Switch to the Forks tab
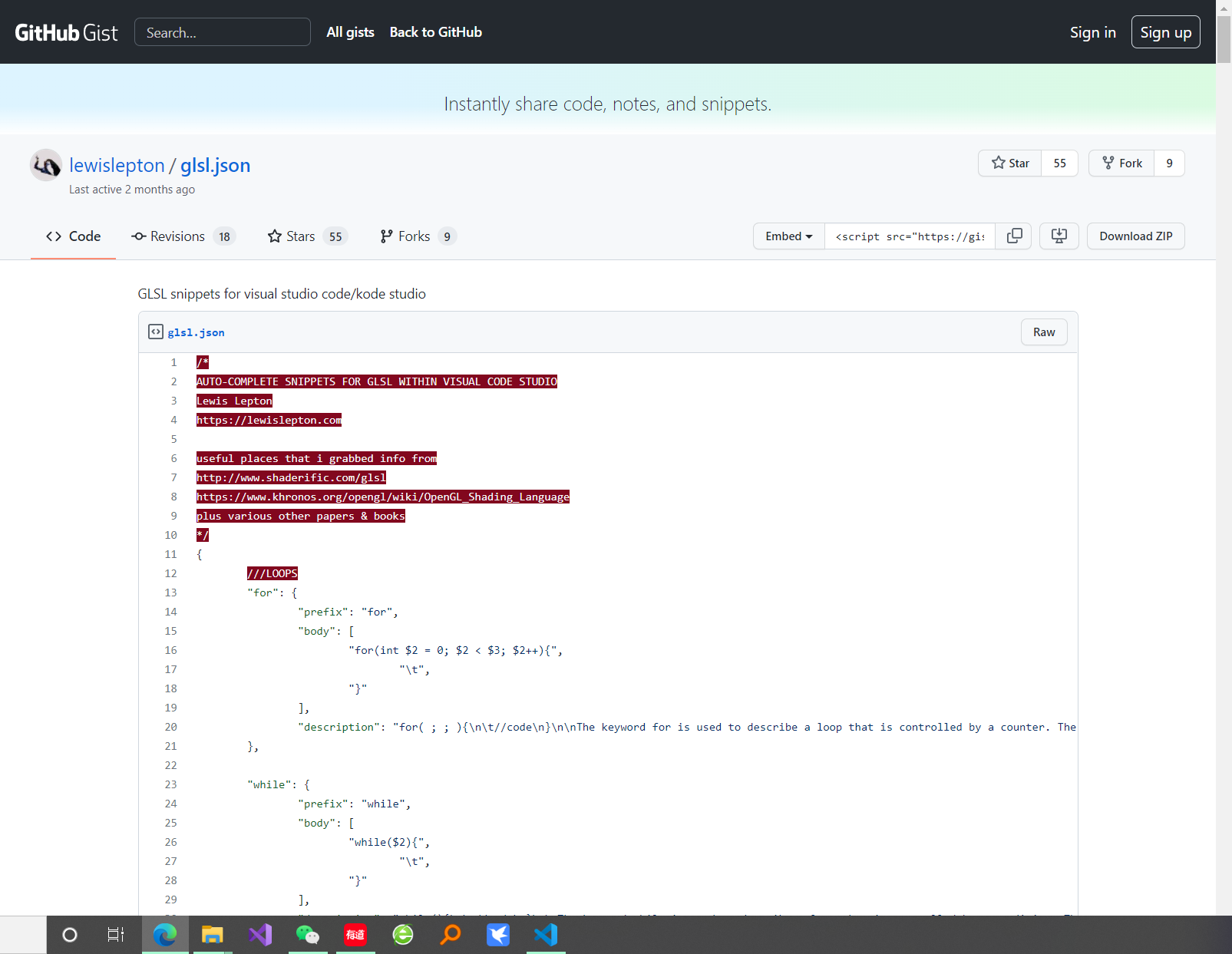 pyautogui.click(x=418, y=236)
